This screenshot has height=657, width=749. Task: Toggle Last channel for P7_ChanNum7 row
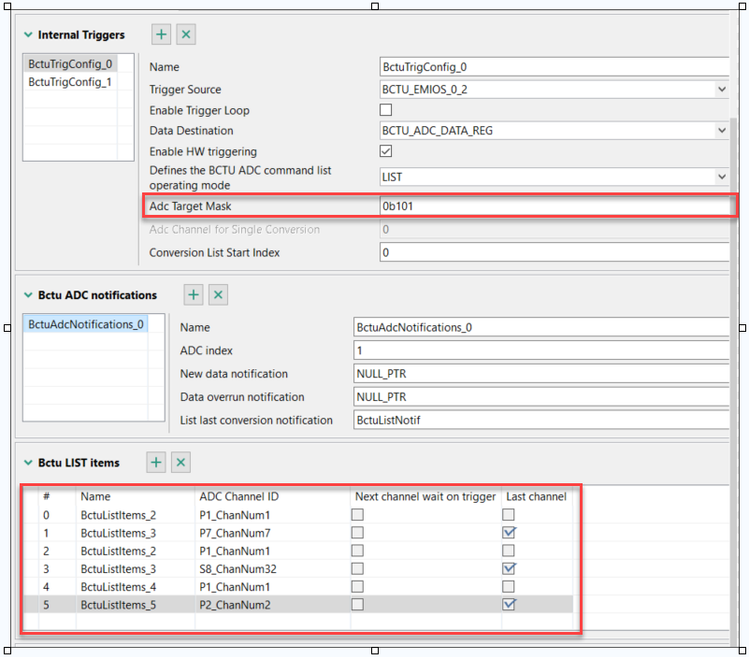tap(509, 532)
